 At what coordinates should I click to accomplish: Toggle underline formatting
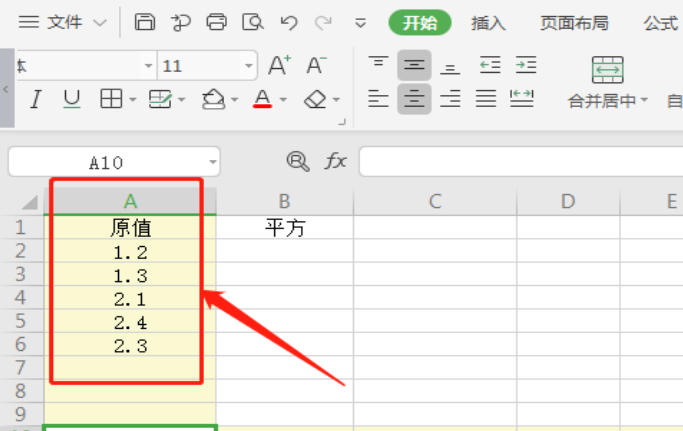pos(71,99)
